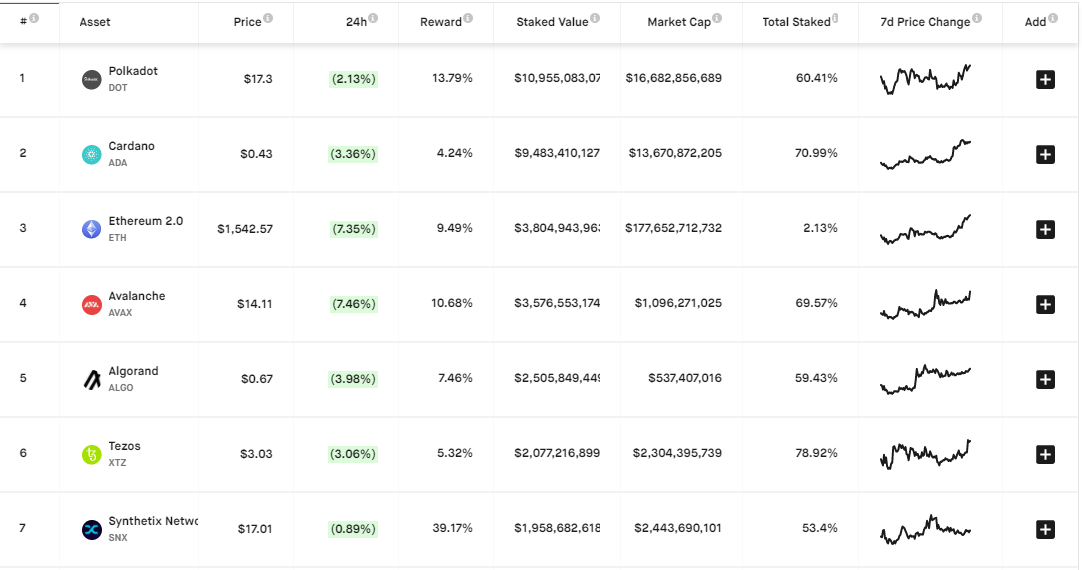1082x570 pixels.
Task: Open info icon next to Total Staked header
Action: [835, 18]
